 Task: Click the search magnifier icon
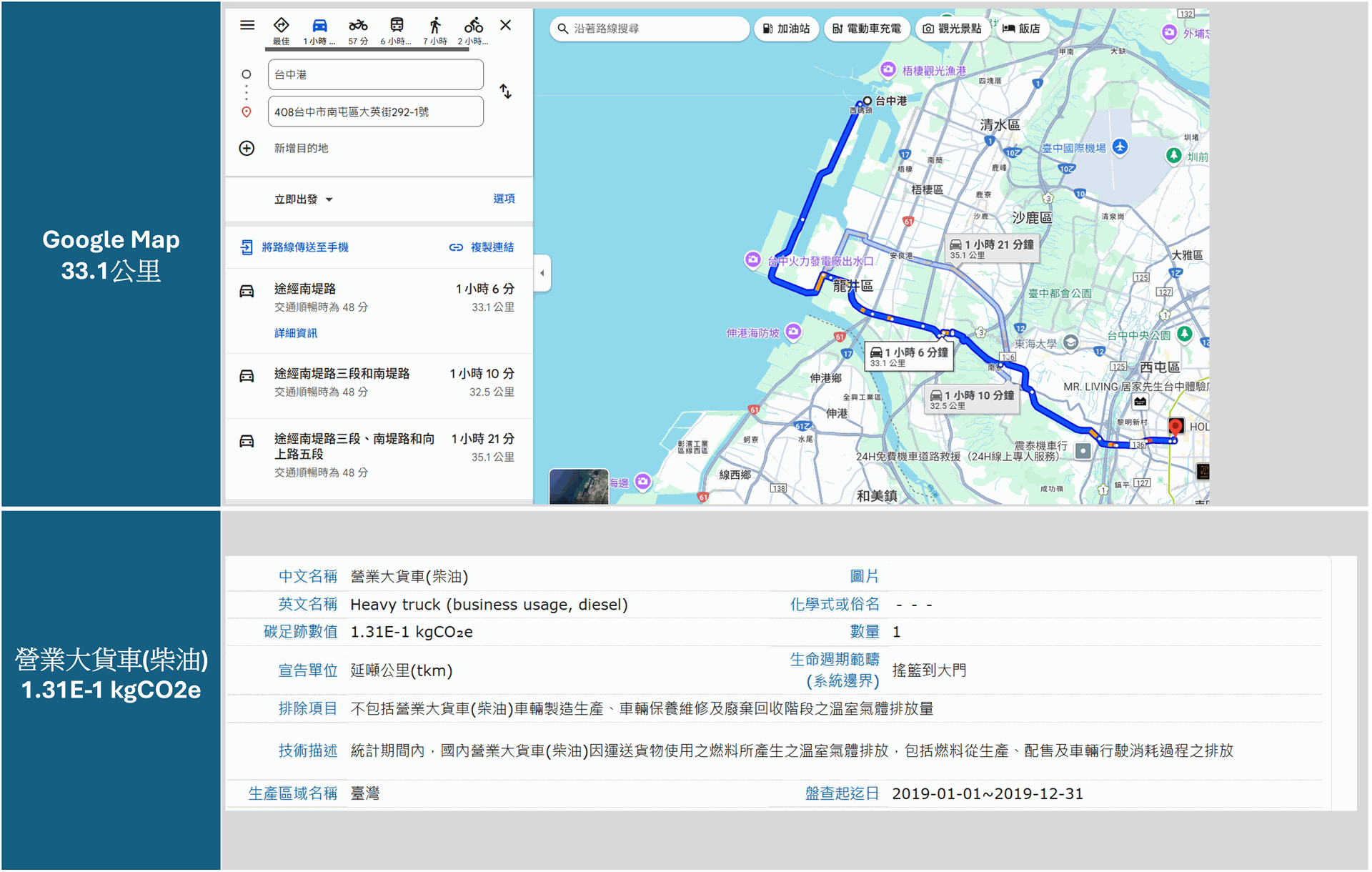562,29
